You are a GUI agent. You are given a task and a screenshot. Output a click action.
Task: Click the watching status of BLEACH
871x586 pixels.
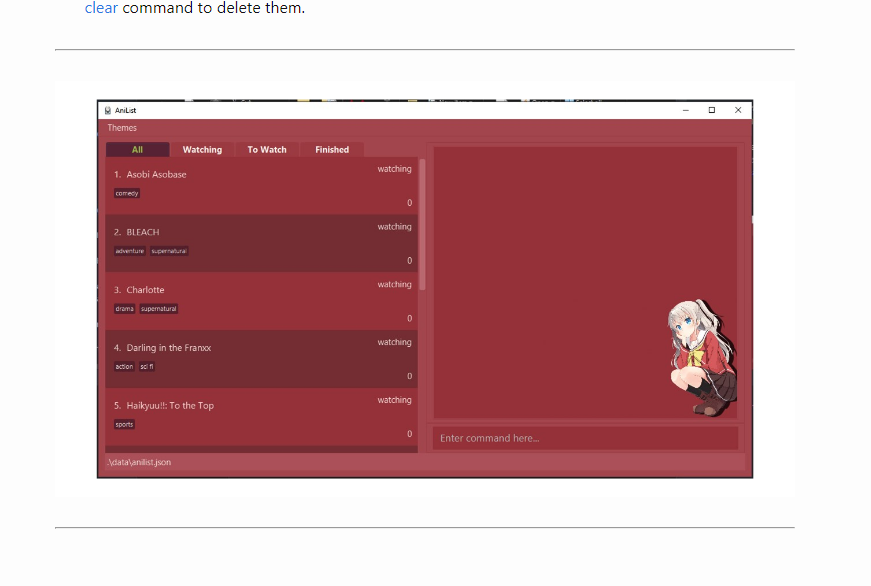tap(394, 227)
